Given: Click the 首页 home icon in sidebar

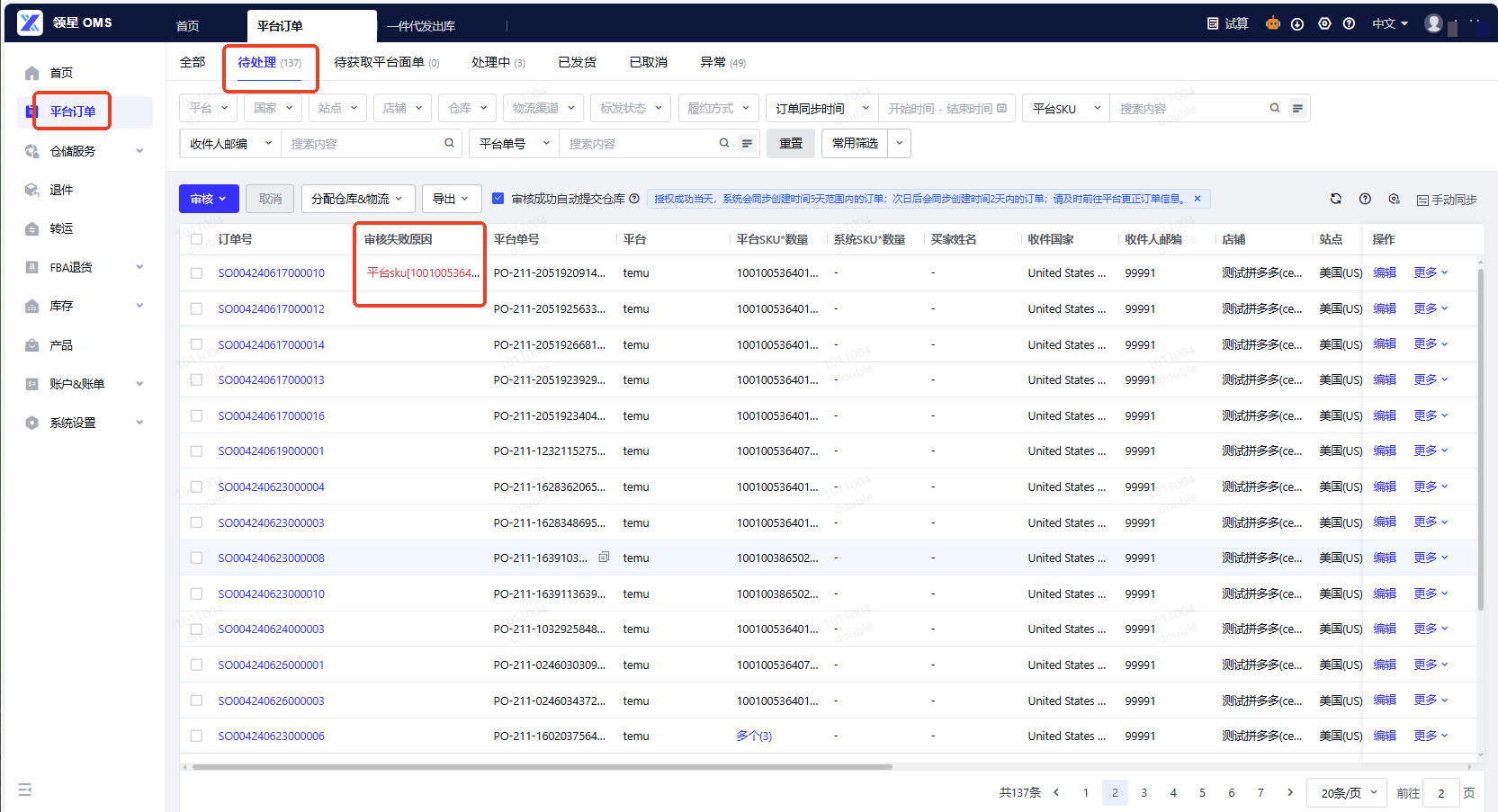Looking at the screenshot, I should pos(32,73).
